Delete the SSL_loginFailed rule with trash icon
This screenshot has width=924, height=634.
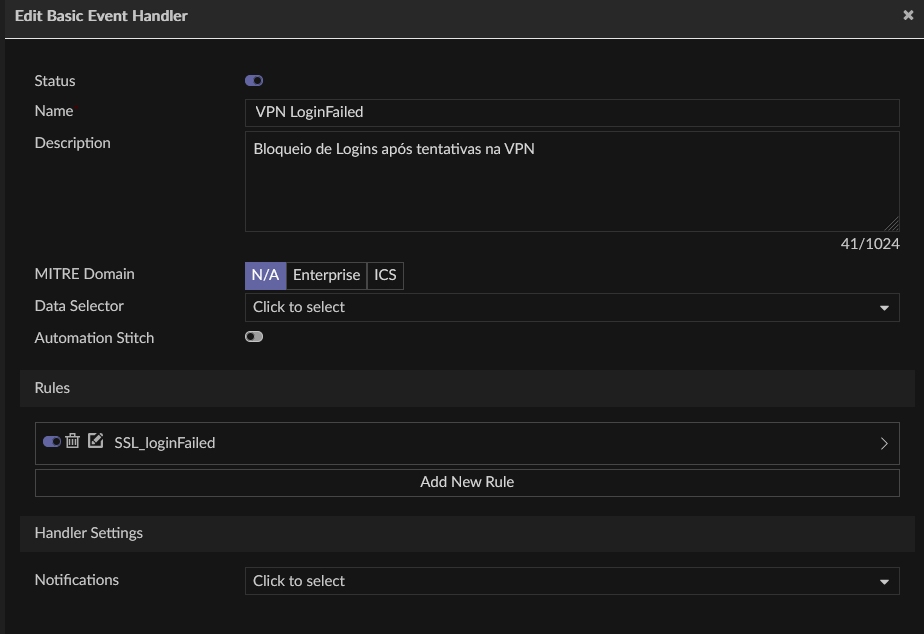73,441
